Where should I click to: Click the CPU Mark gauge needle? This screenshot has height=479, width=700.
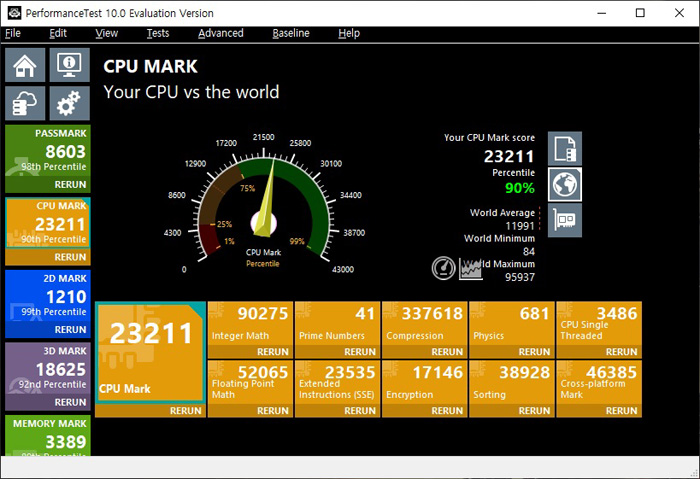[267, 199]
